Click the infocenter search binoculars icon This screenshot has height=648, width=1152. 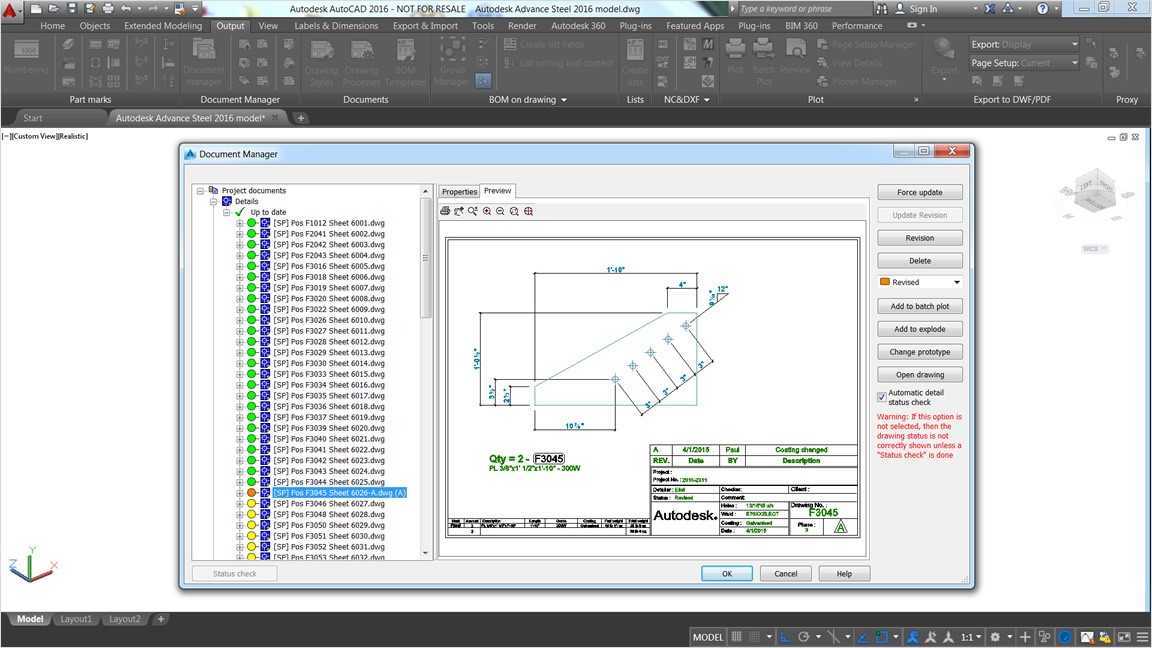[x=882, y=9]
